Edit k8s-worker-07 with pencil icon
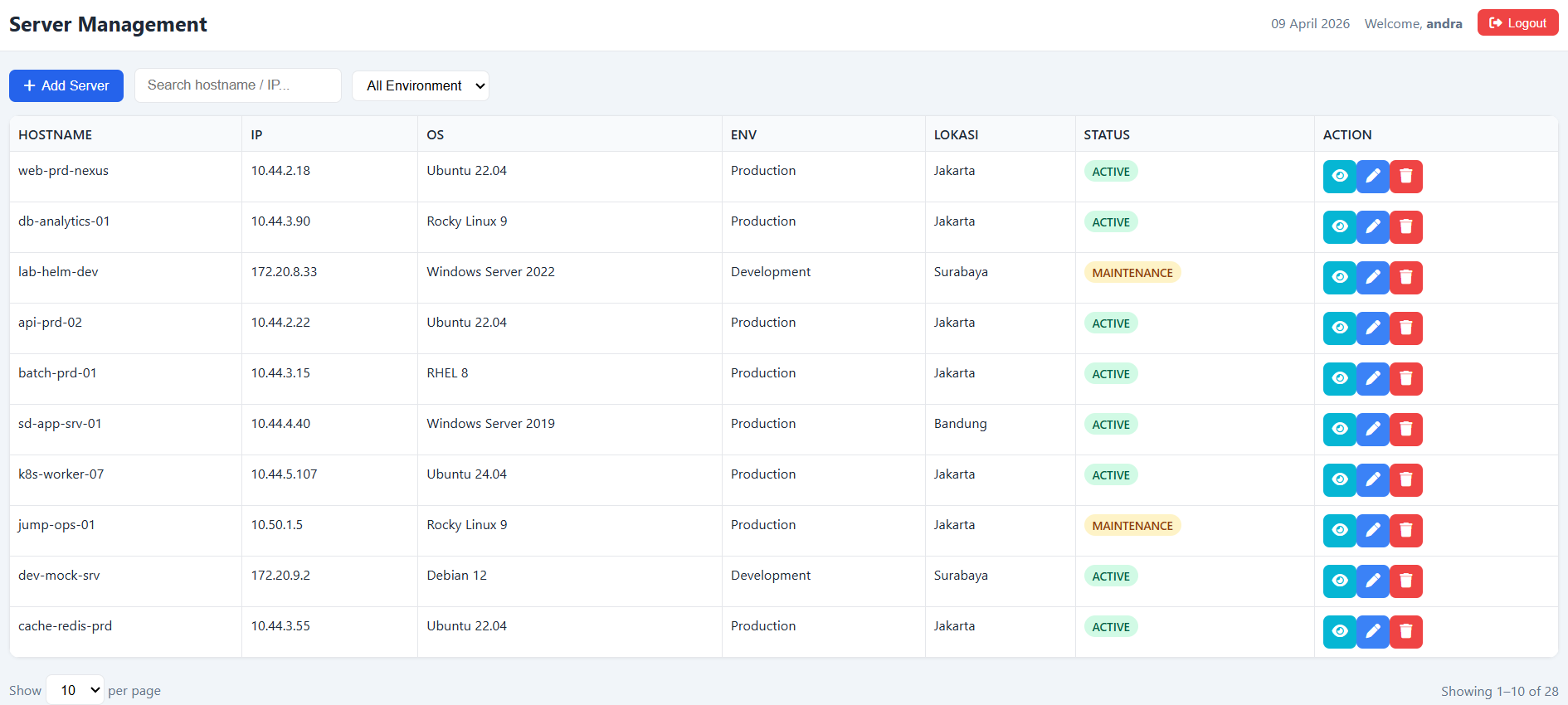 [x=1372, y=480]
